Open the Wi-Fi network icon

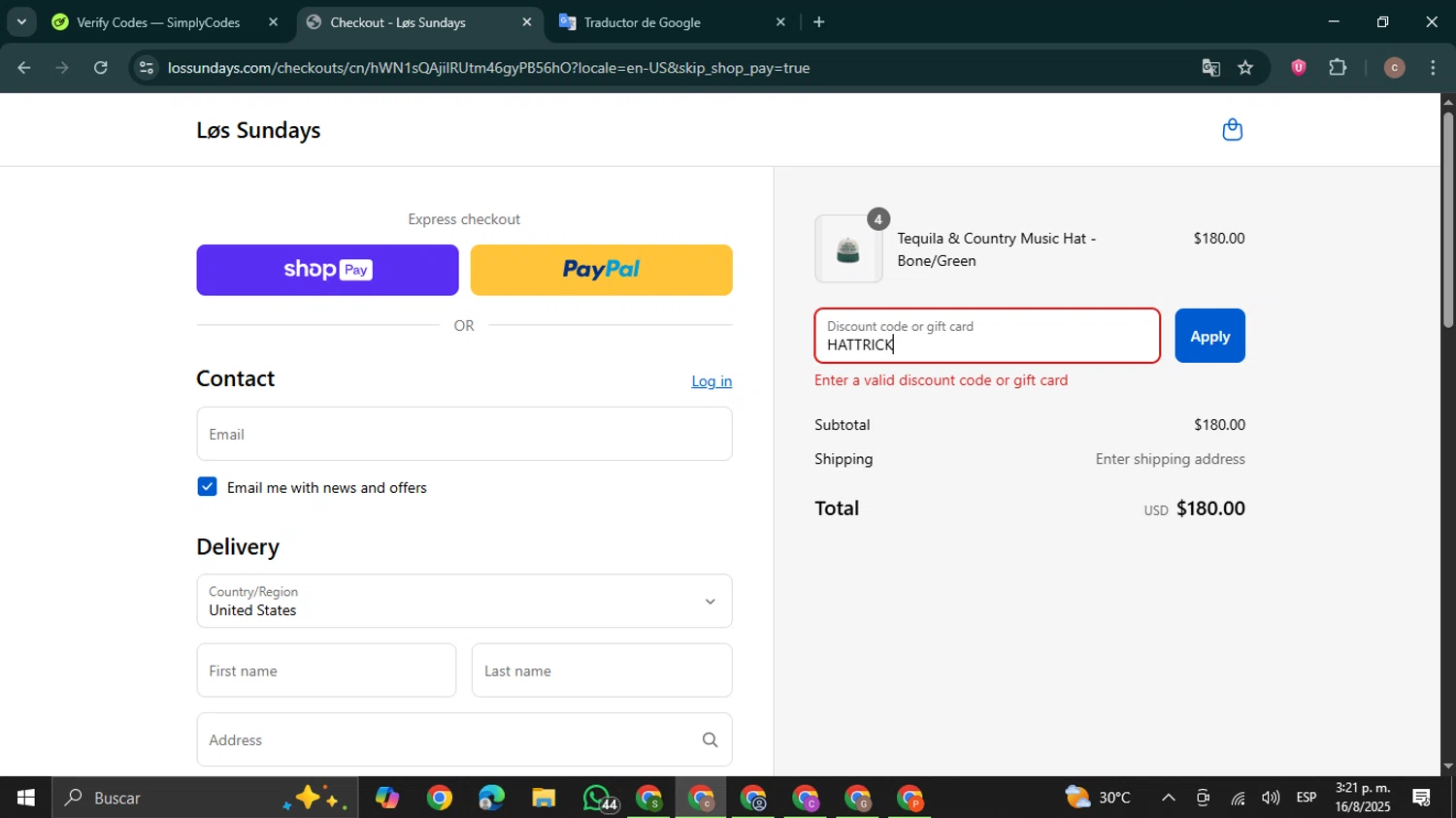click(1238, 798)
